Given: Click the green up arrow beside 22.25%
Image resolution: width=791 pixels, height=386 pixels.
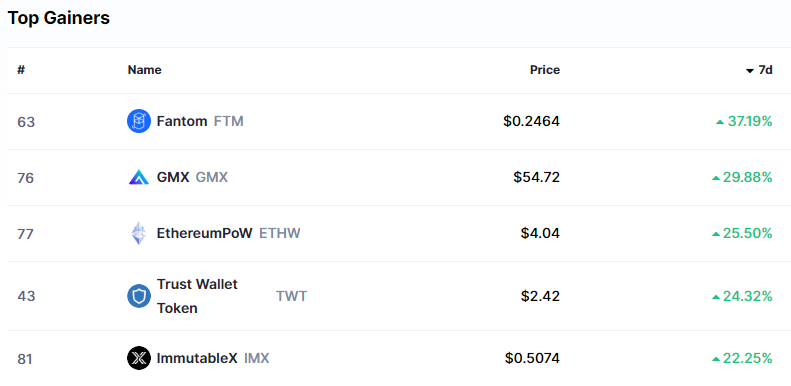Looking at the screenshot, I should coord(716,359).
